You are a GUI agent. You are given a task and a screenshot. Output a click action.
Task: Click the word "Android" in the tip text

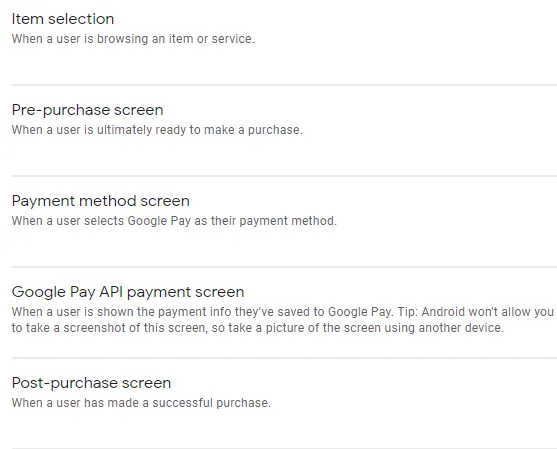[443, 312]
